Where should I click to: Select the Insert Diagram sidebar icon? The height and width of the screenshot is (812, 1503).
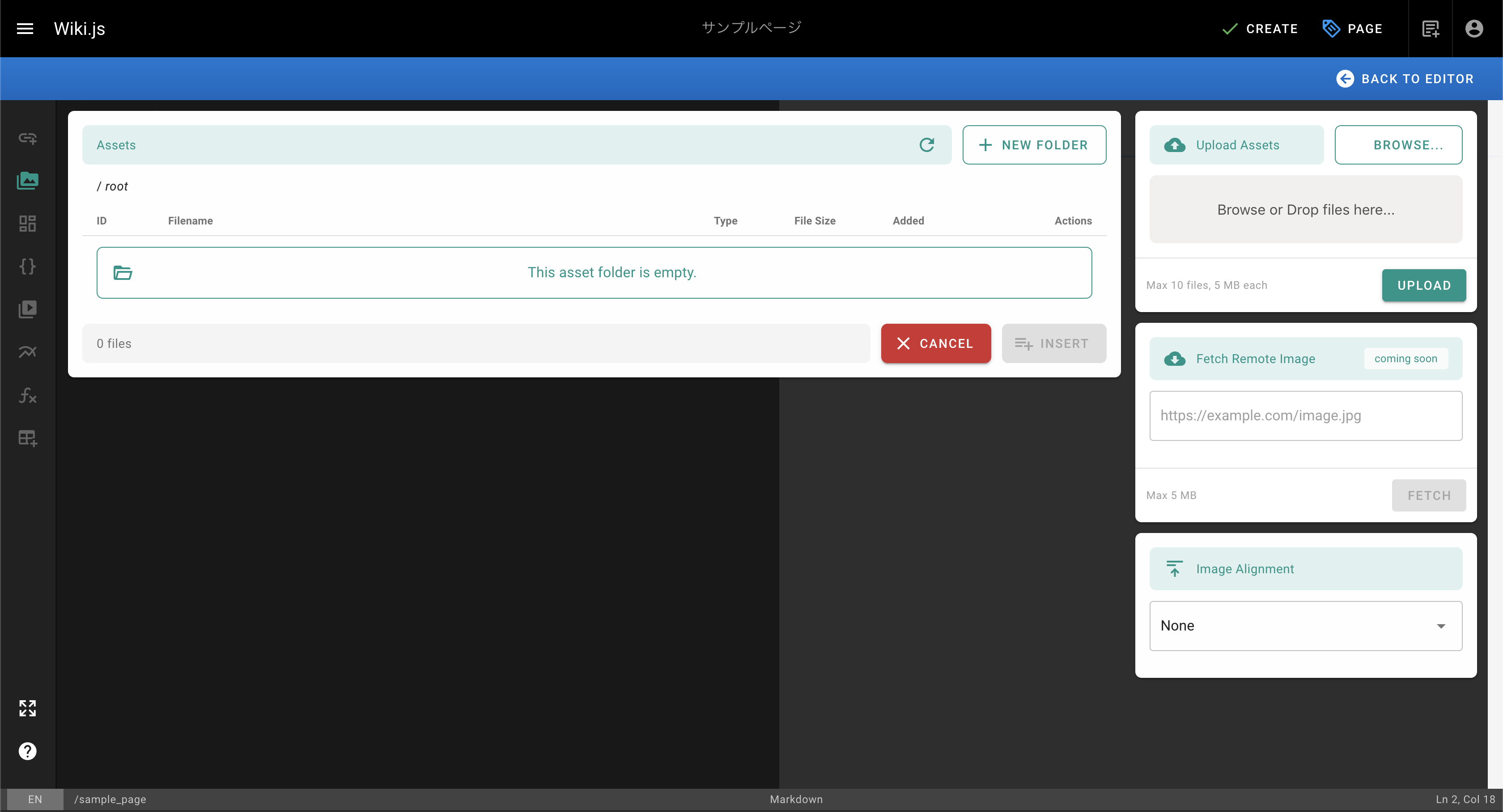[27, 352]
